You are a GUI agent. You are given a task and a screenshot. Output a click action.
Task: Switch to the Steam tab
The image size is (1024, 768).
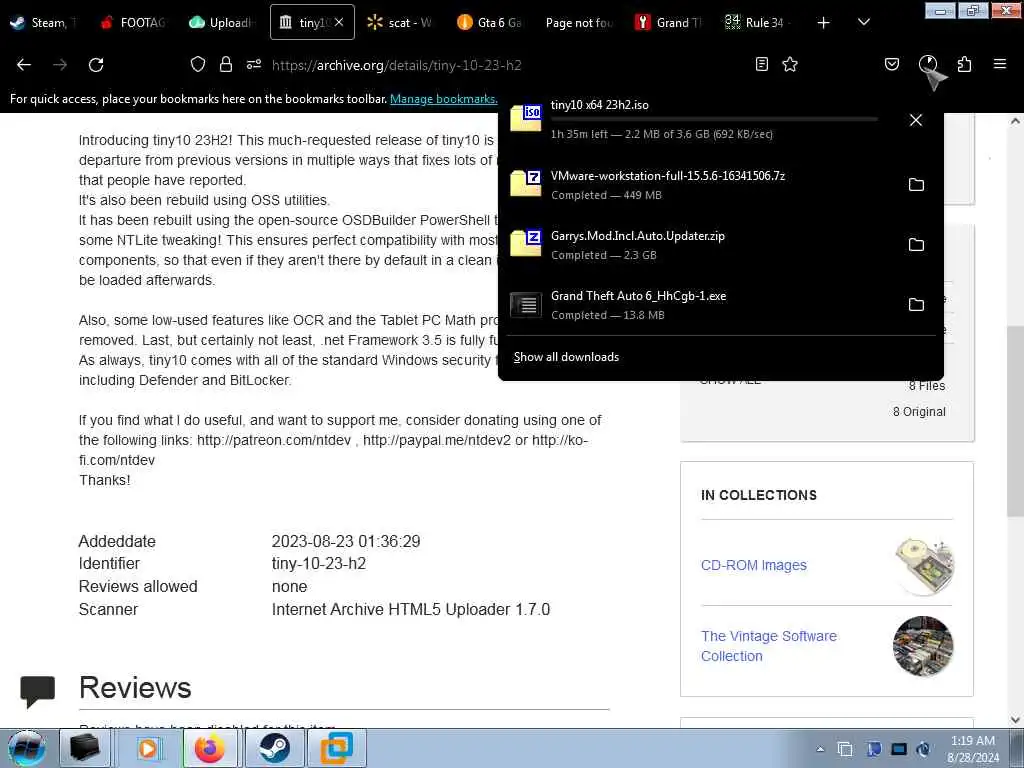click(44, 23)
